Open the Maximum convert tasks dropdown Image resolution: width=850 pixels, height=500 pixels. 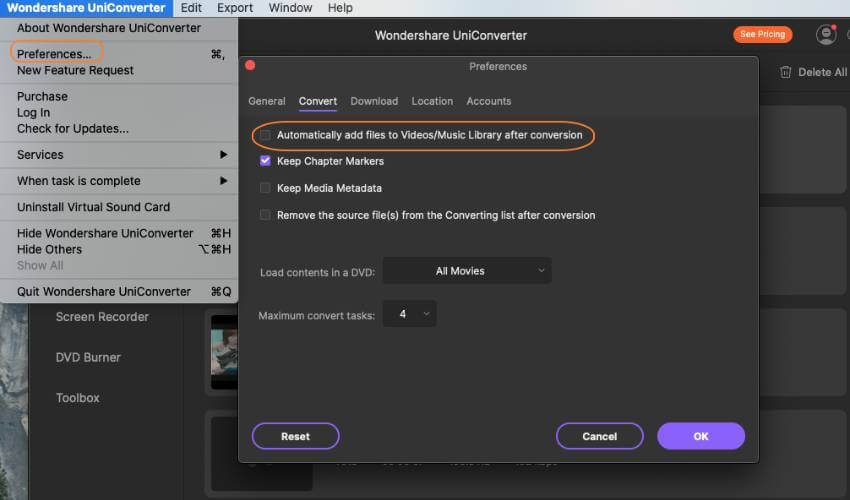[x=409, y=314]
